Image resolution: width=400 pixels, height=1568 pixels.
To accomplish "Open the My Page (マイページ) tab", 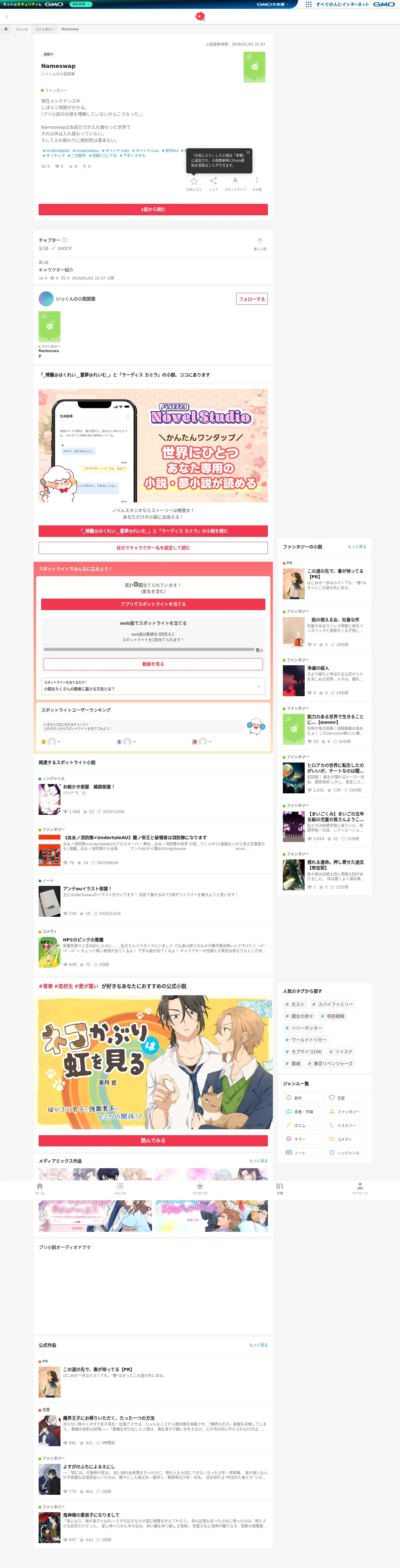I will pos(360,1189).
